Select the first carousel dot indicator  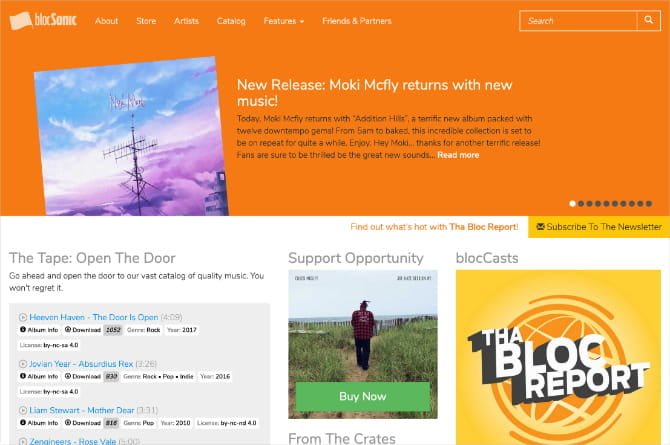(572, 203)
